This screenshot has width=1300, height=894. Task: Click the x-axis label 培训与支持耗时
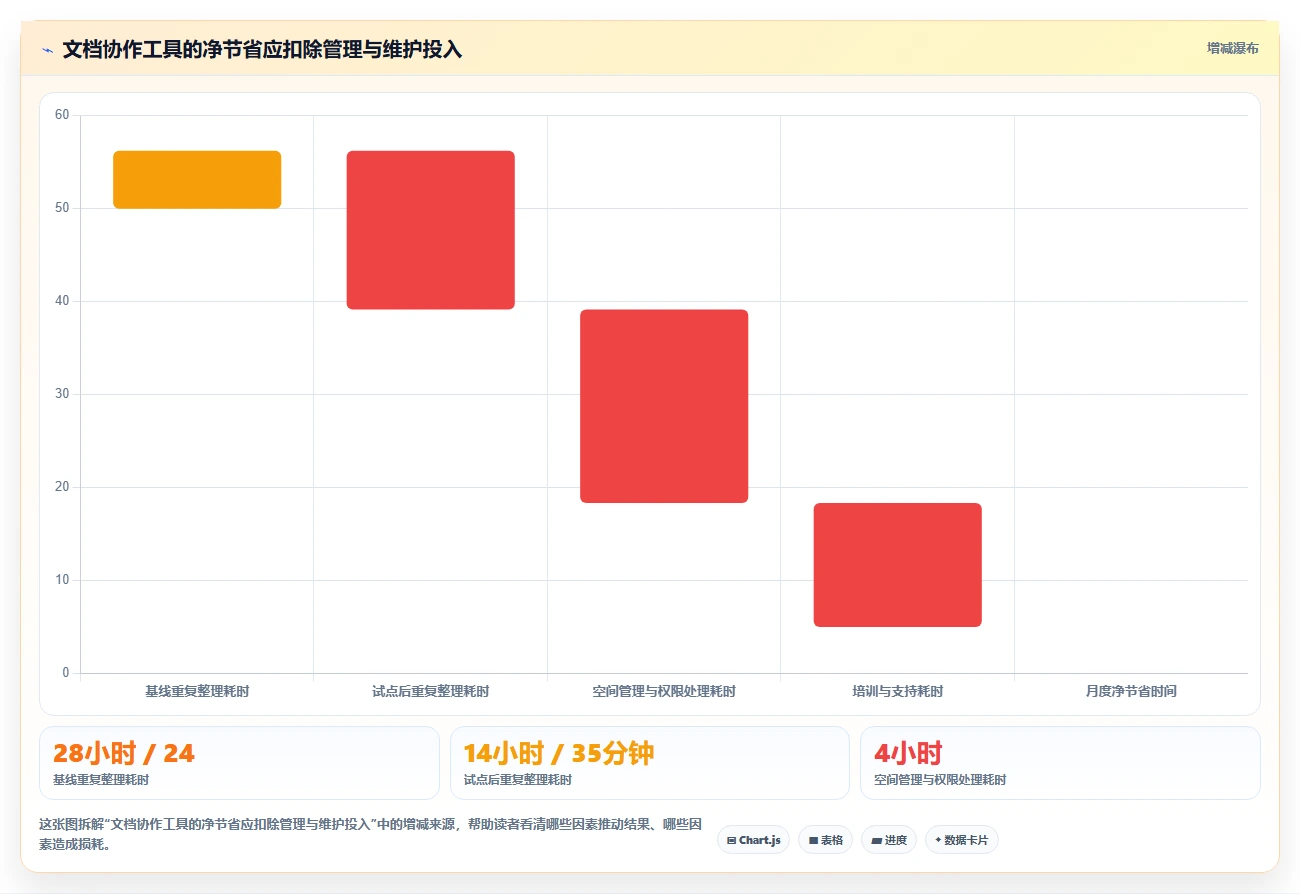point(898,691)
